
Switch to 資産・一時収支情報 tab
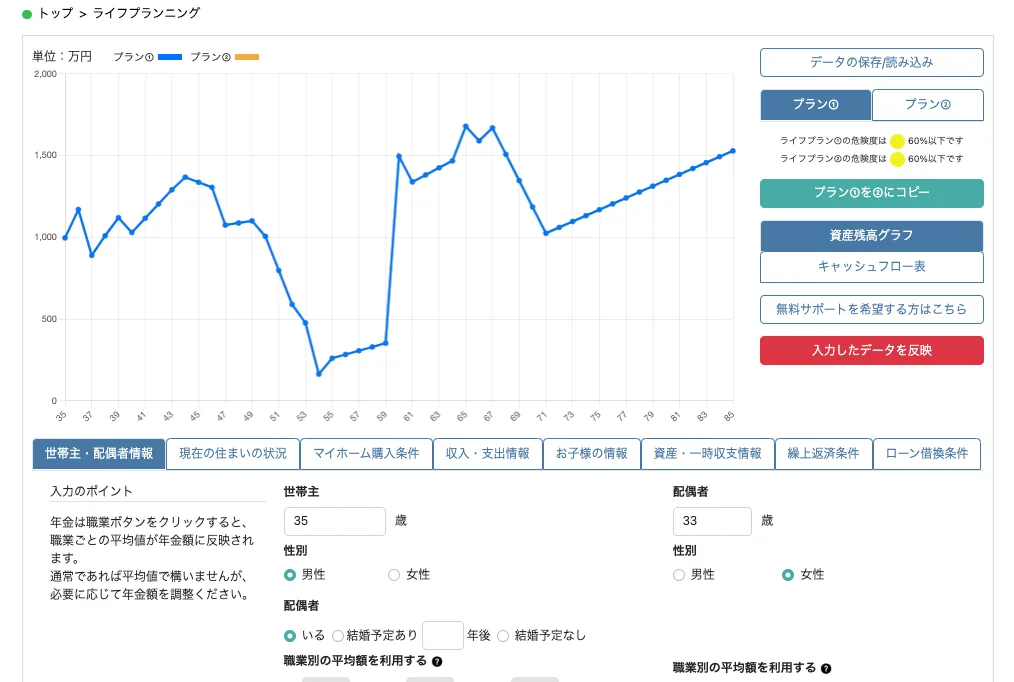(x=707, y=454)
